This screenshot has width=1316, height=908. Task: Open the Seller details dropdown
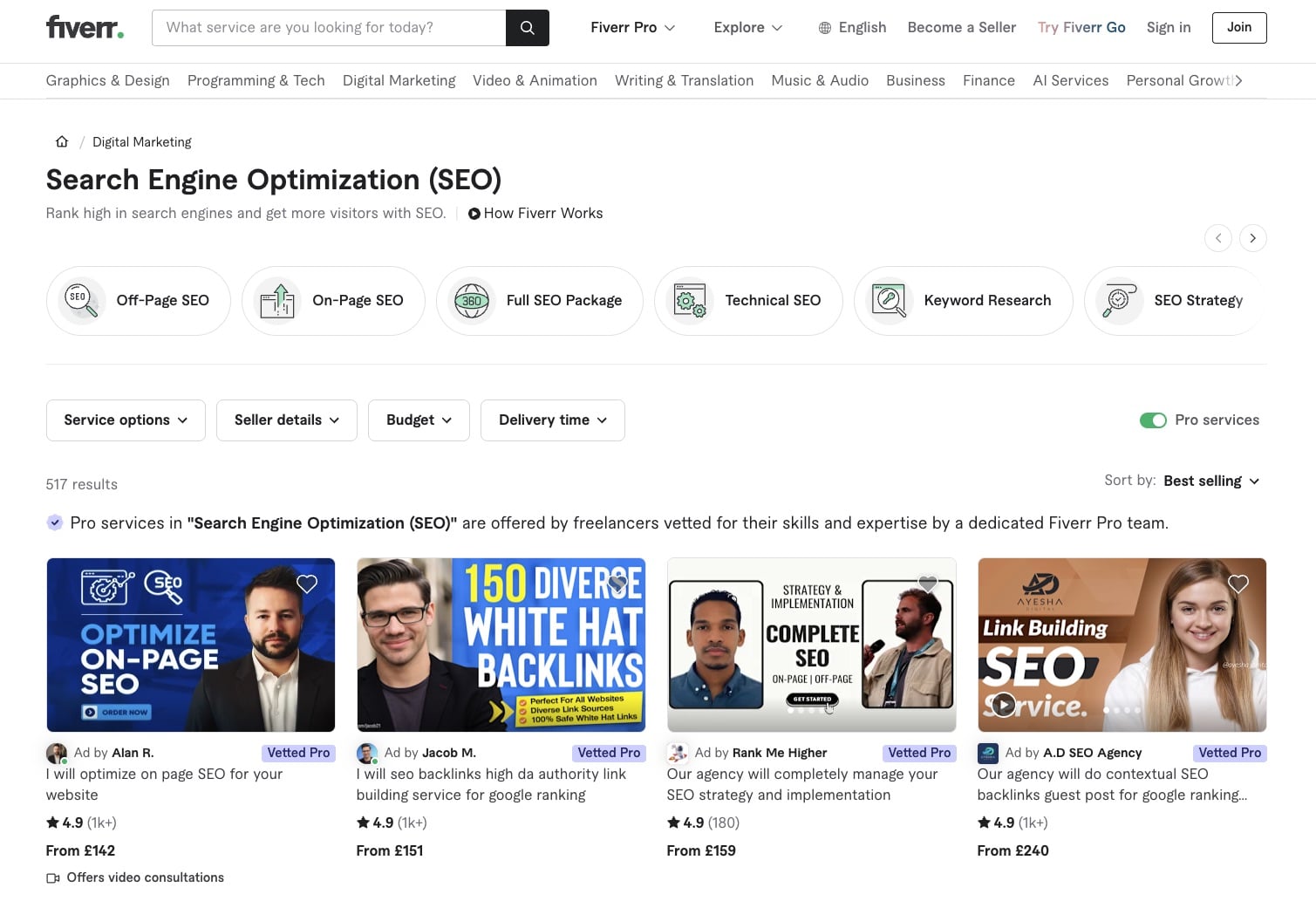287,420
